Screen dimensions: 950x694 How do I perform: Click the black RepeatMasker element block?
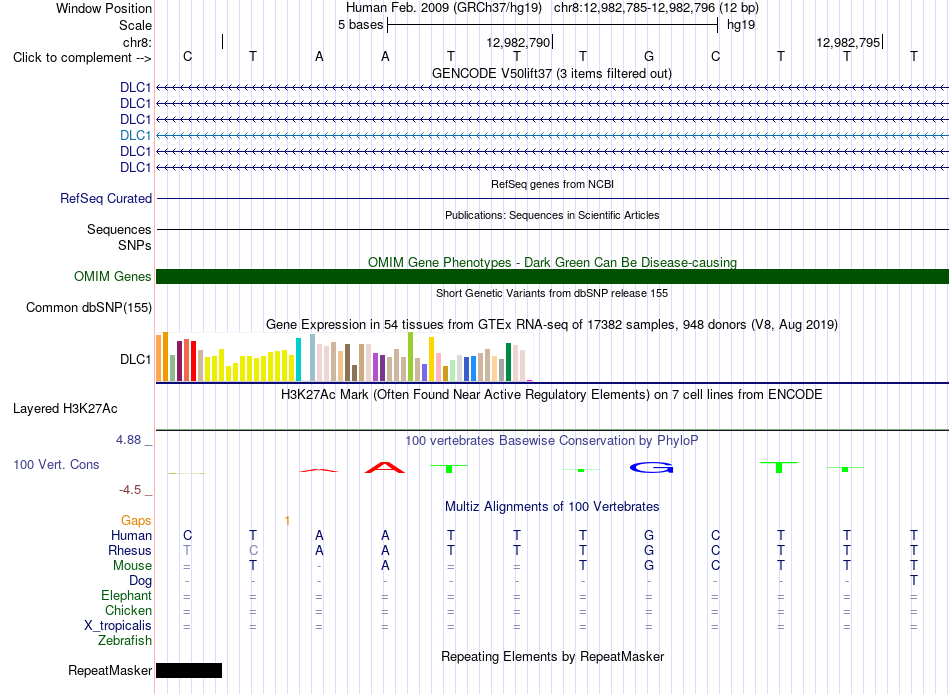[x=189, y=670]
